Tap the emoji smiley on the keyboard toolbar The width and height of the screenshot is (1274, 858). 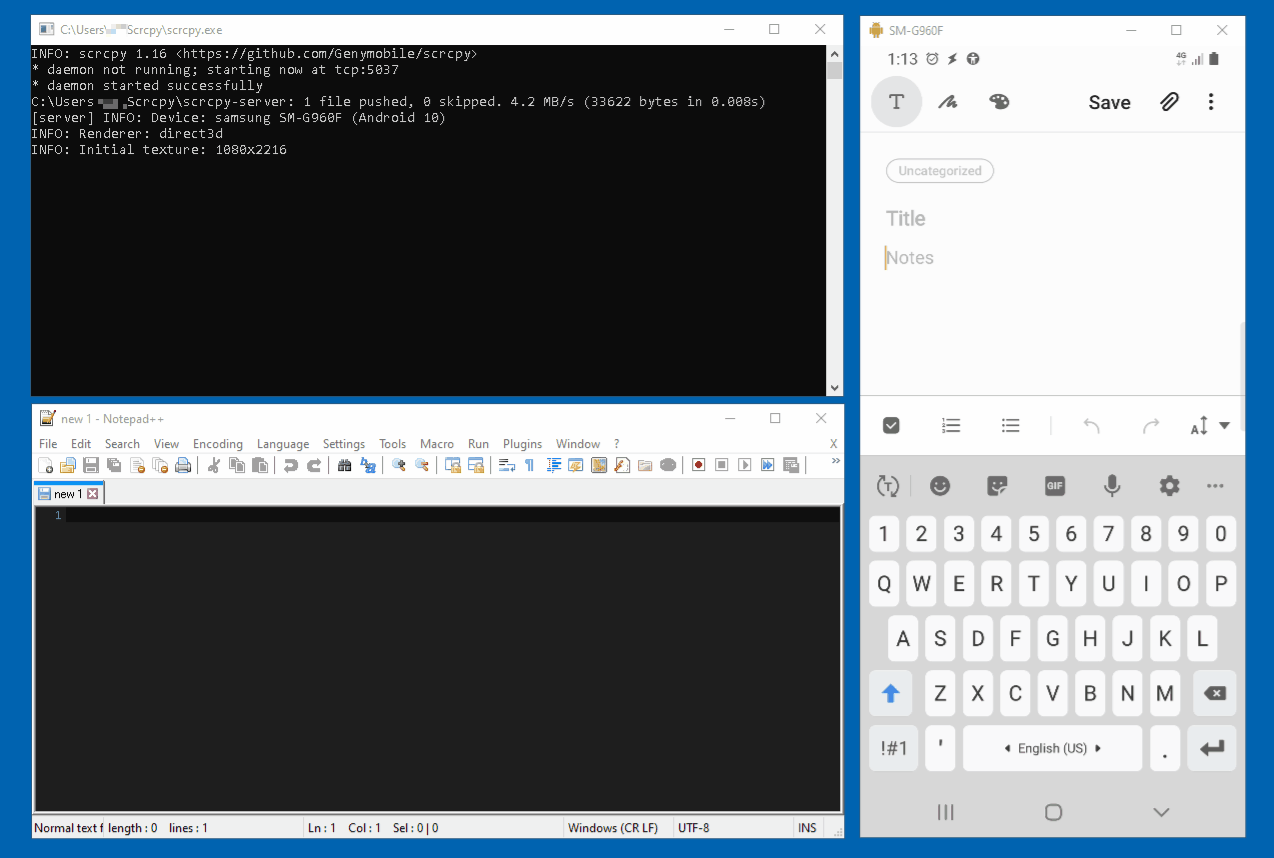click(940, 486)
